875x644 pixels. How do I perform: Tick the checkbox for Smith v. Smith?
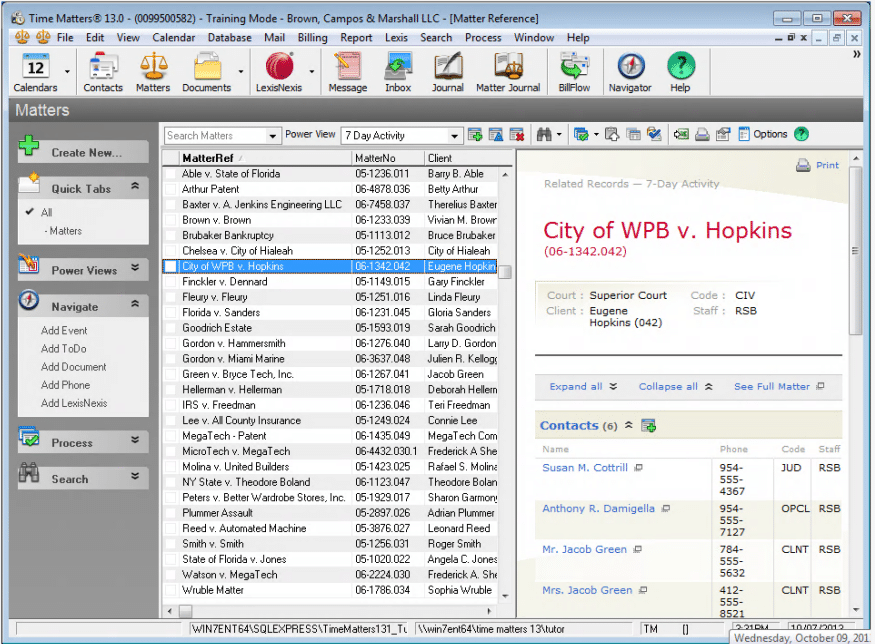tap(170, 544)
